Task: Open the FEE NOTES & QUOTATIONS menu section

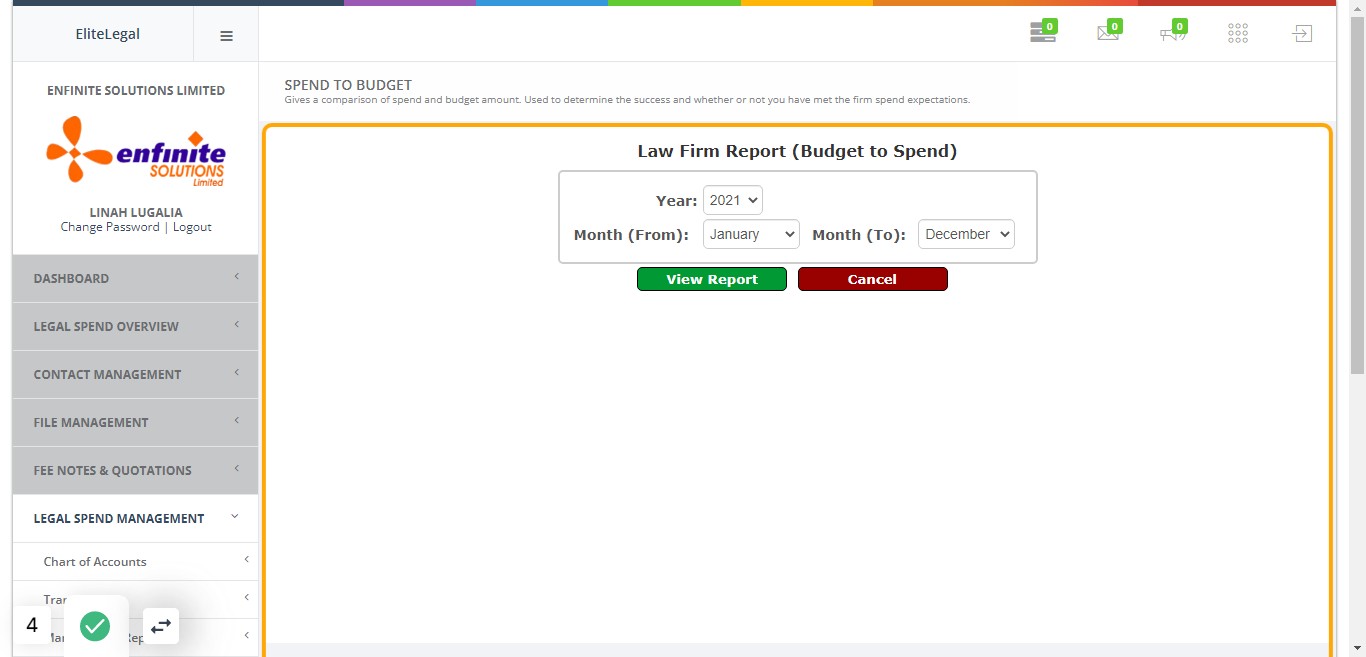Action: (x=135, y=470)
